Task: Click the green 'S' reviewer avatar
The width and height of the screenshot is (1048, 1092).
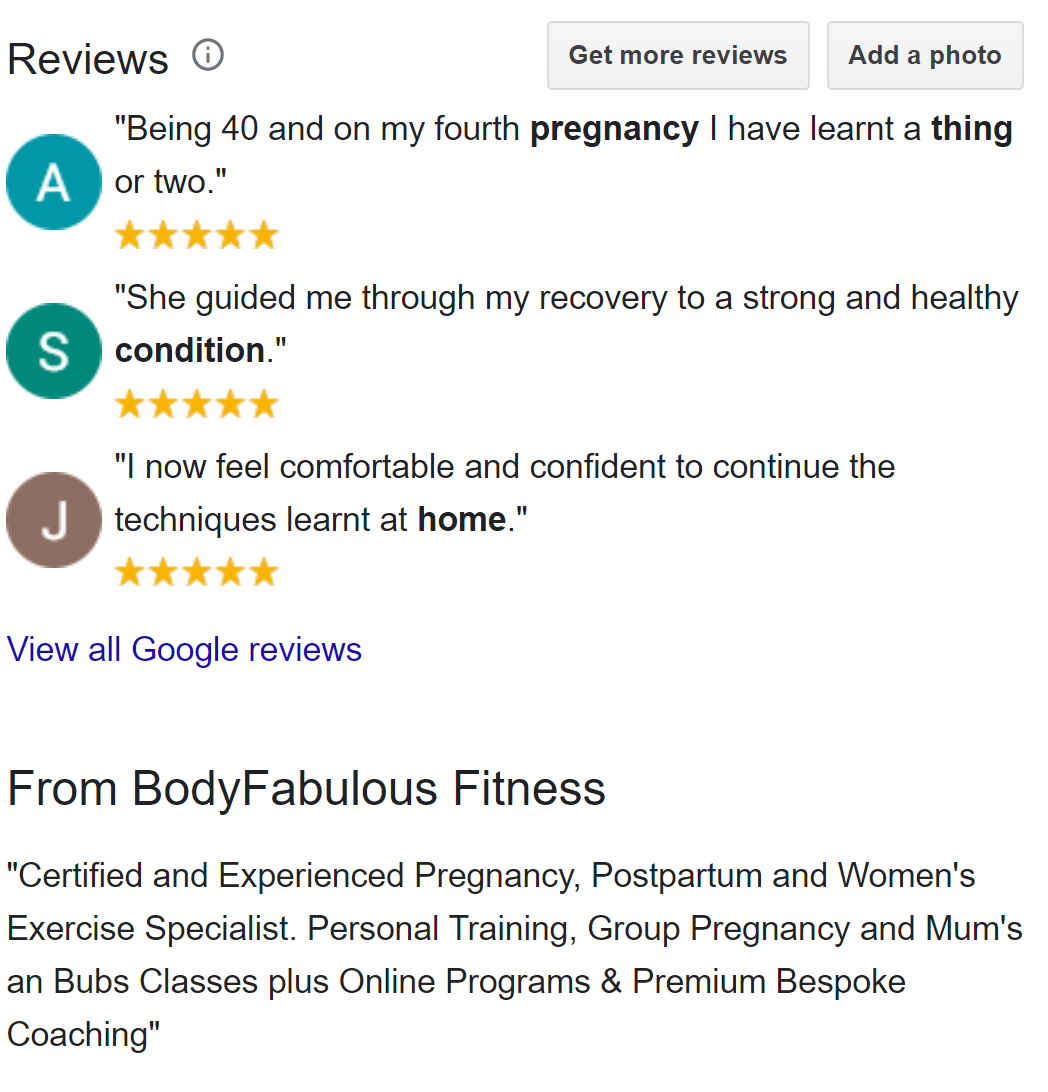Action: click(54, 351)
